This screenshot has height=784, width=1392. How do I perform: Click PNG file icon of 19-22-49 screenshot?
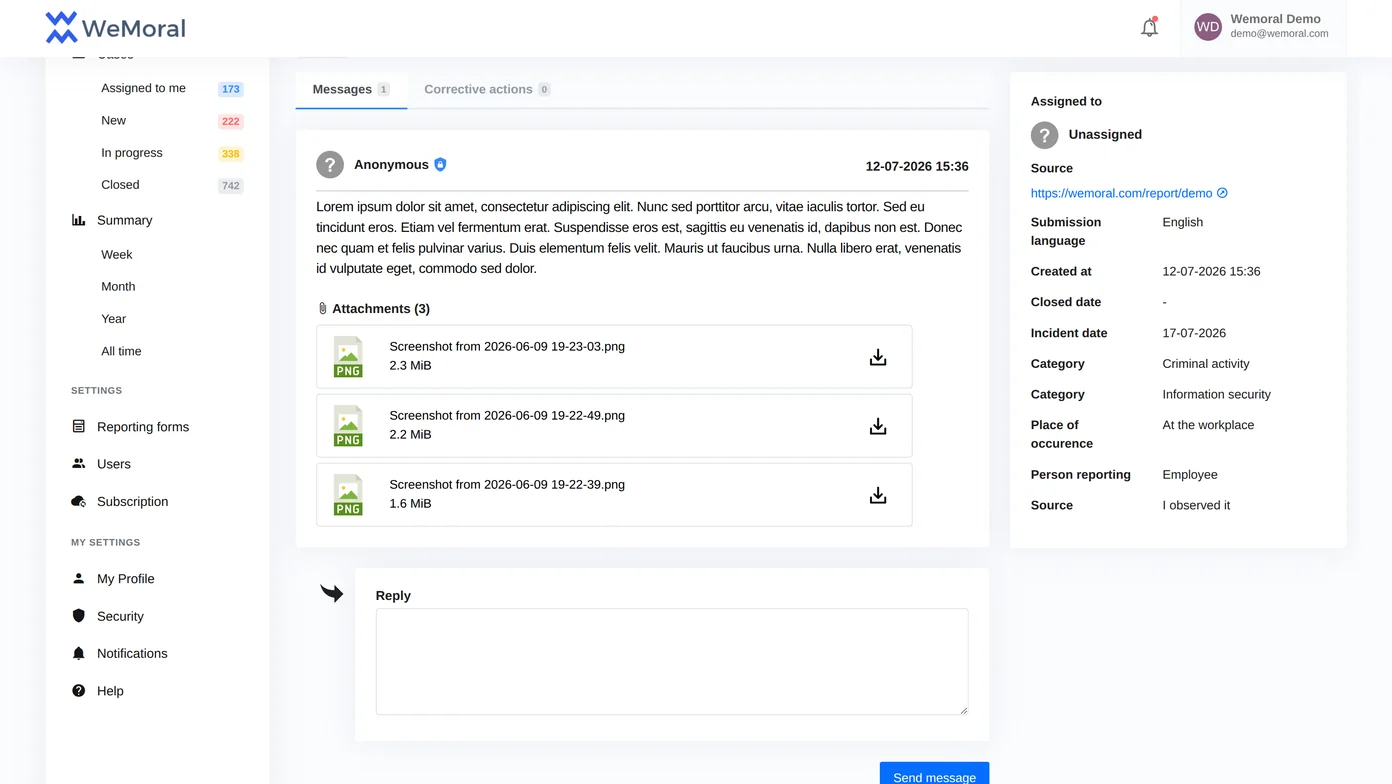tap(348, 425)
